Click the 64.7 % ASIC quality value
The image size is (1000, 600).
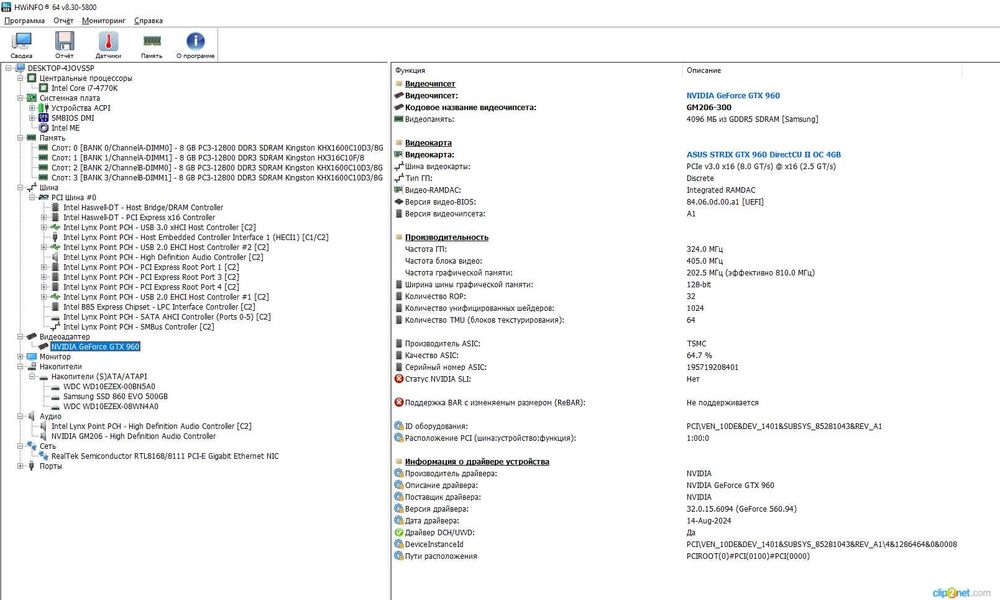699,355
